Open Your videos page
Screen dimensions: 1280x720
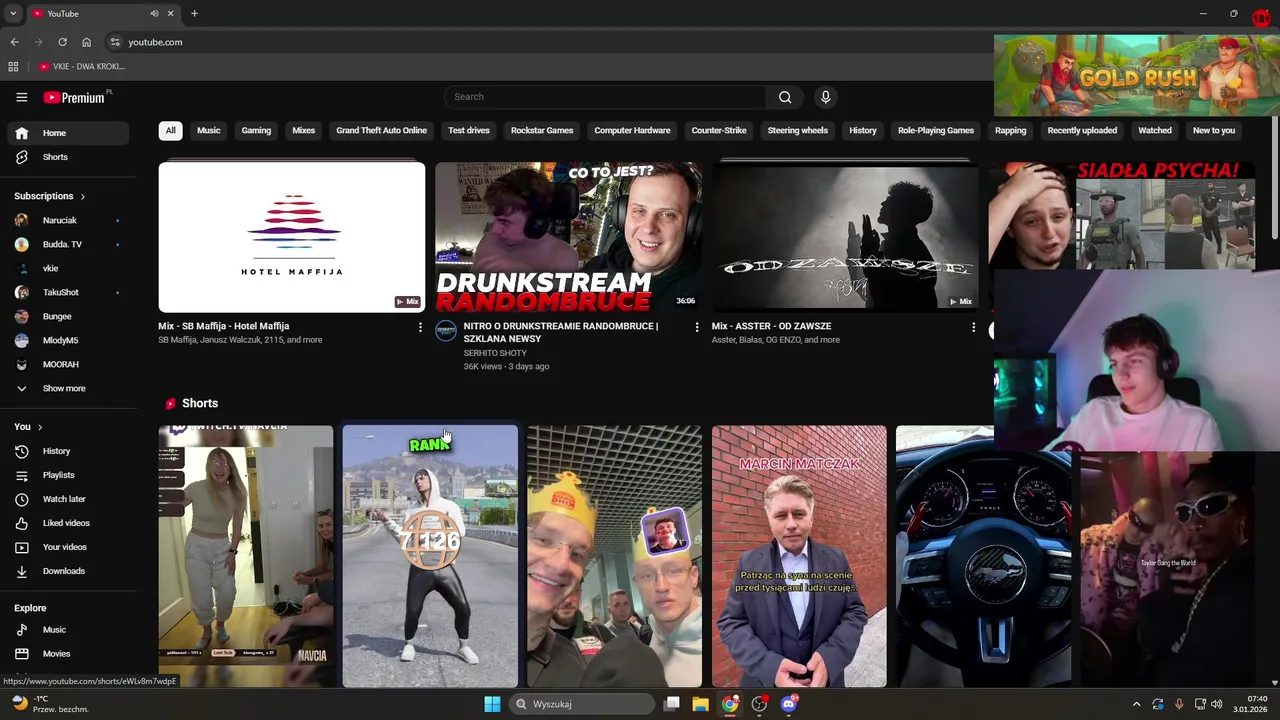(x=68, y=547)
